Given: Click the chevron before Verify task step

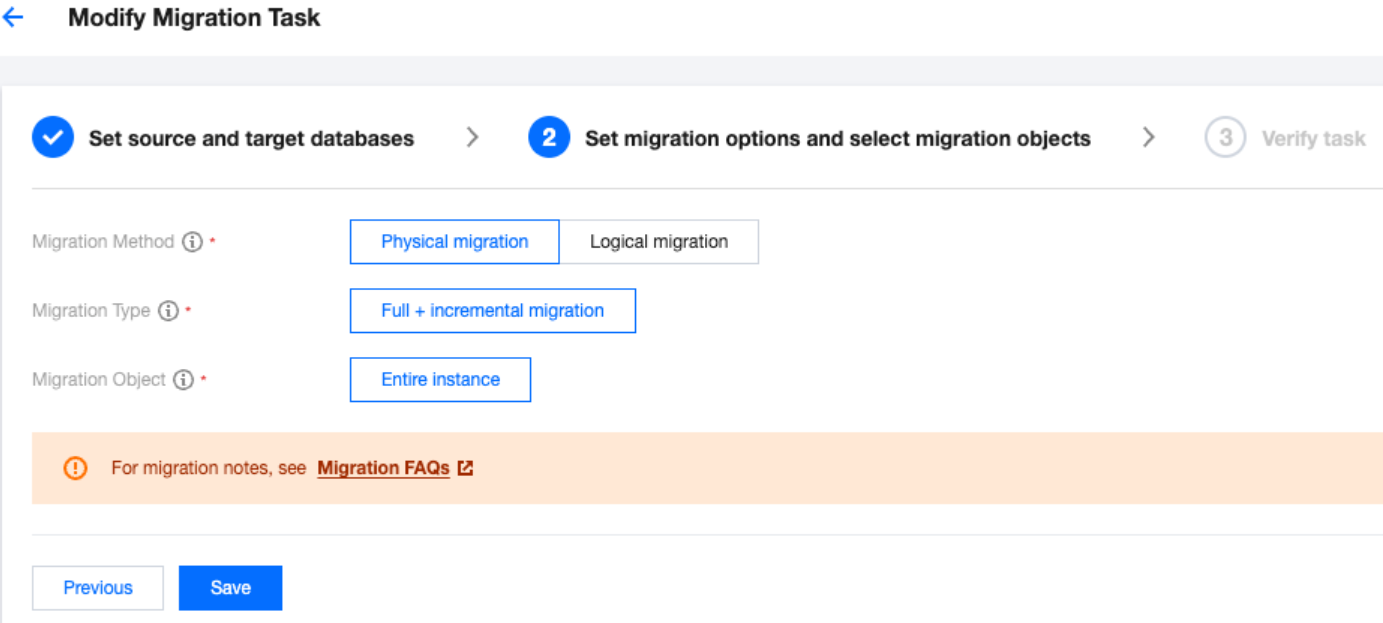Looking at the screenshot, I should pyautogui.click(x=1149, y=138).
